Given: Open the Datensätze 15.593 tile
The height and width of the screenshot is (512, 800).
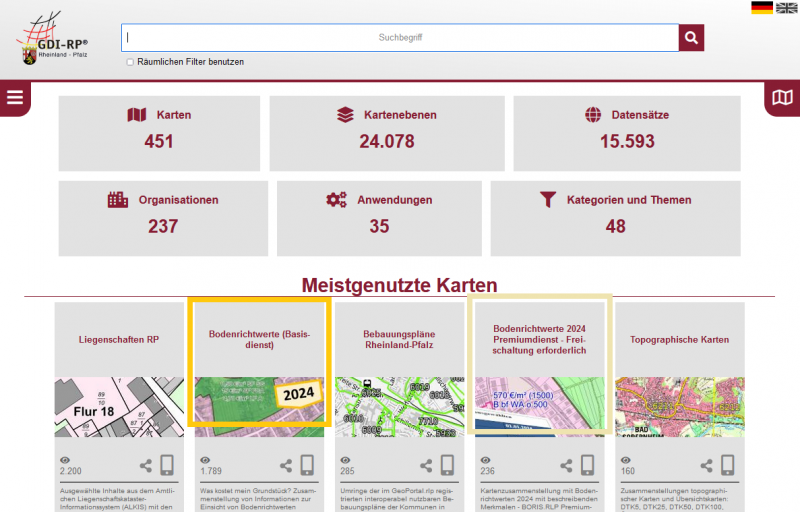Looking at the screenshot, I should [627, 133].
